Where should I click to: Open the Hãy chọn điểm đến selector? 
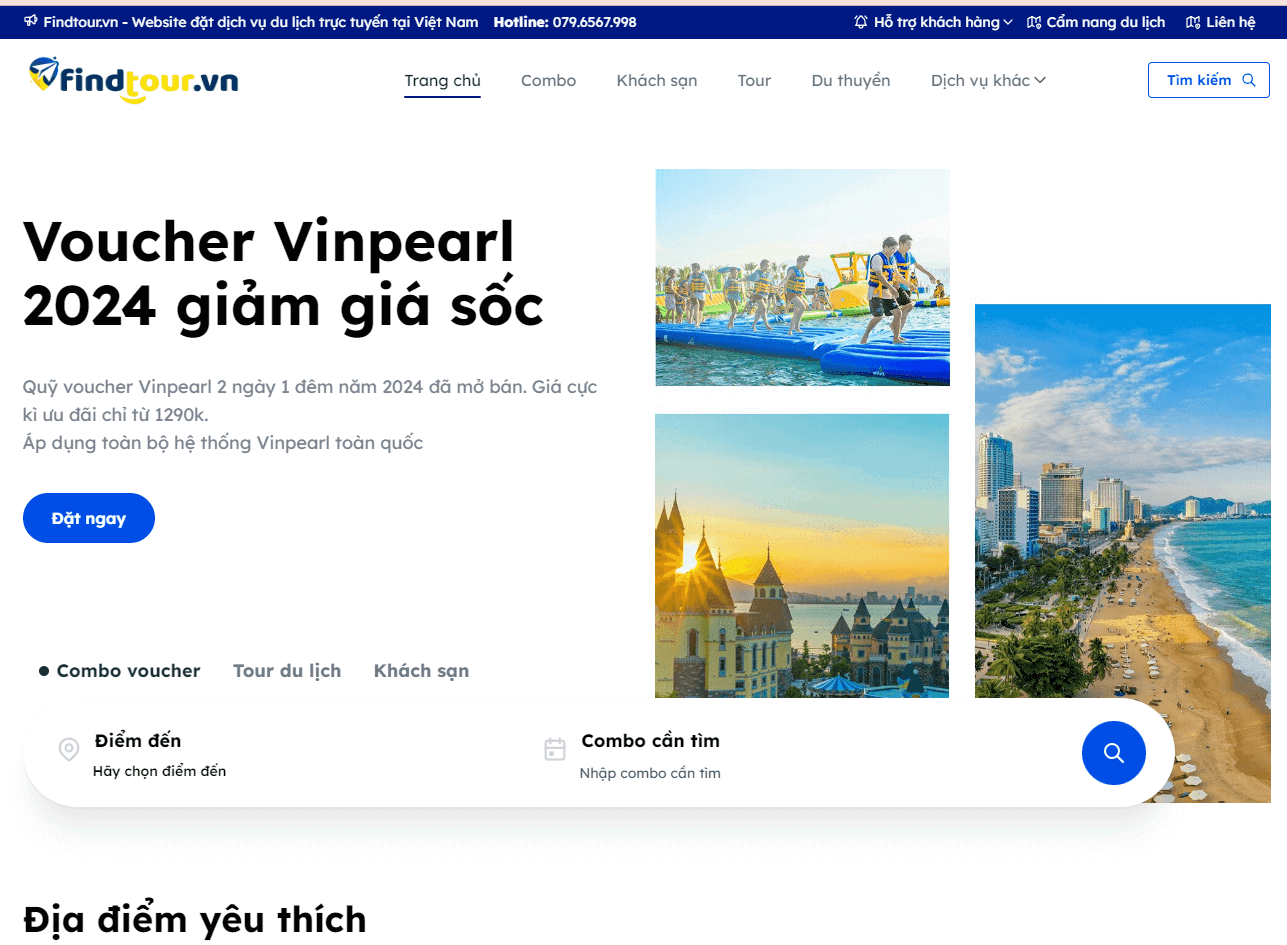(160, 771)
